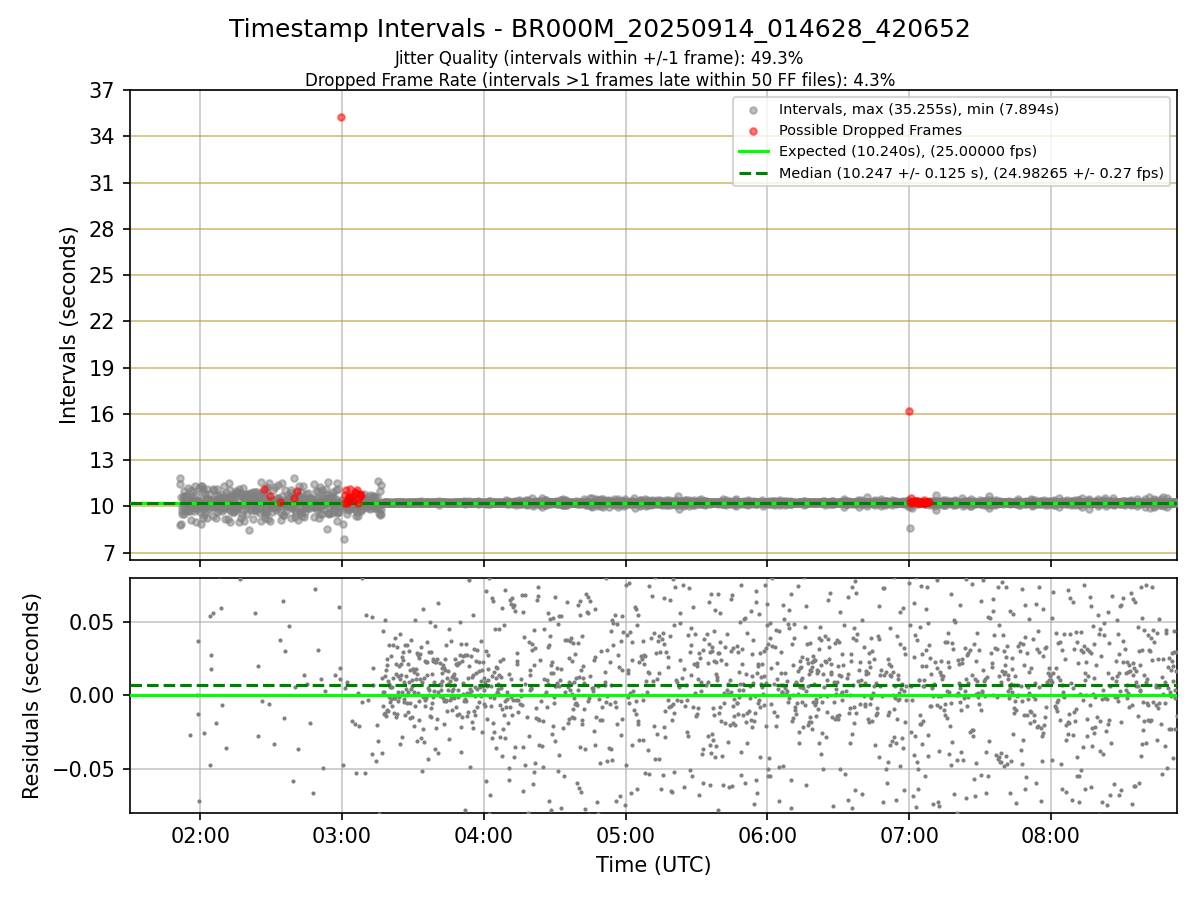Click the grey legend marker for Intervals
This screenshot has height=900, width=1200.
754,110
